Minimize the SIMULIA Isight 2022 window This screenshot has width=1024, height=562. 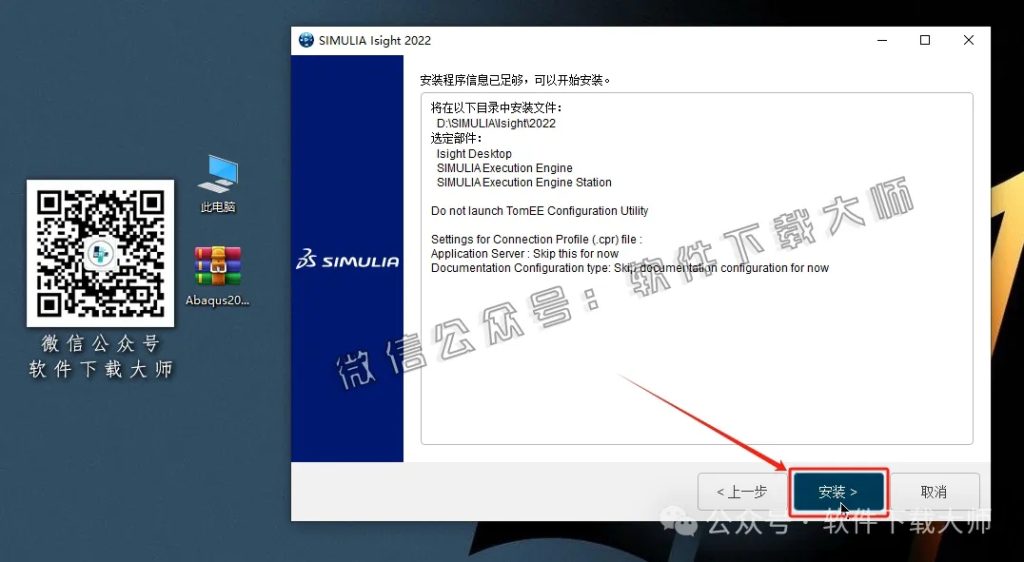tap(882, 40)
